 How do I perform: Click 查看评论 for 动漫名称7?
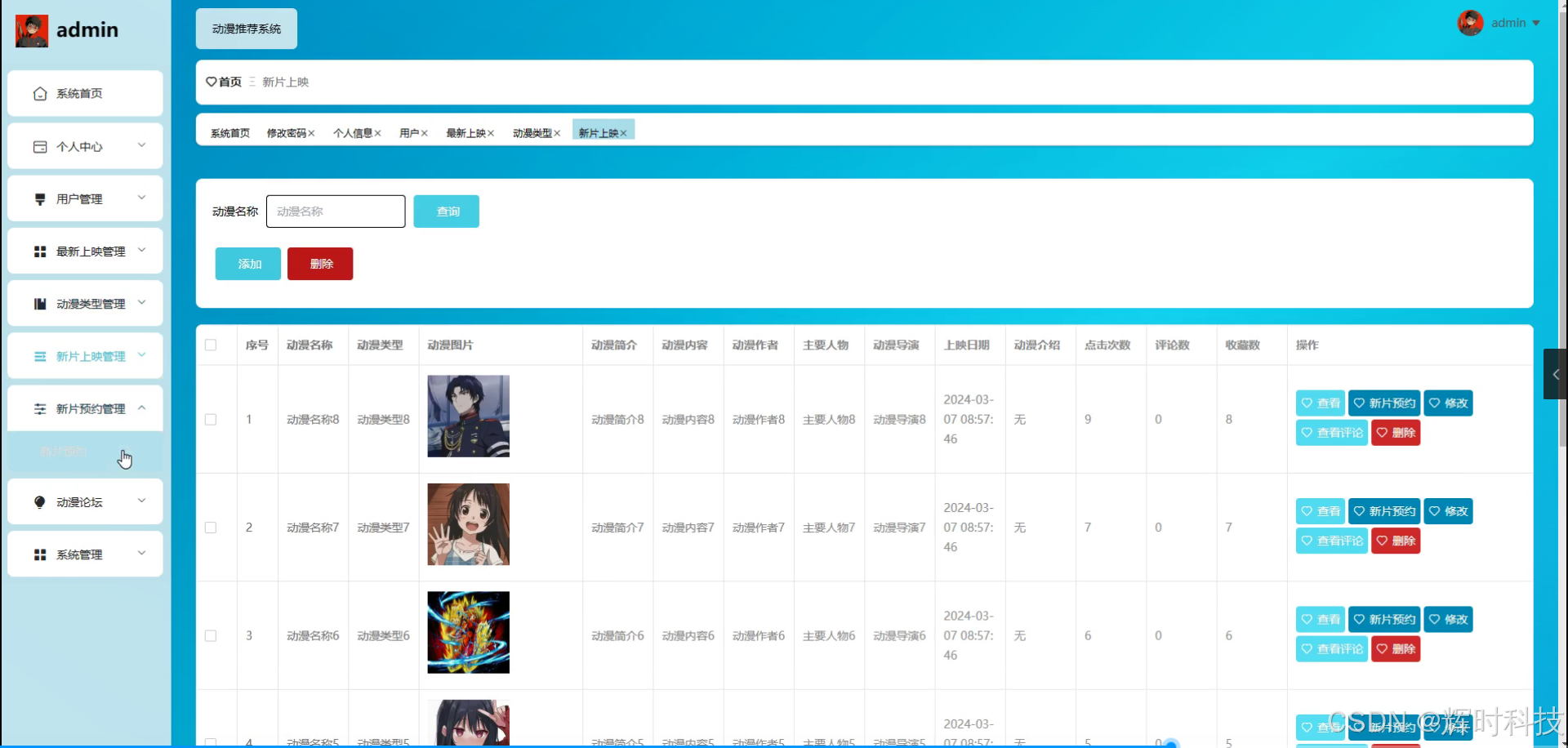point(1332,541)
